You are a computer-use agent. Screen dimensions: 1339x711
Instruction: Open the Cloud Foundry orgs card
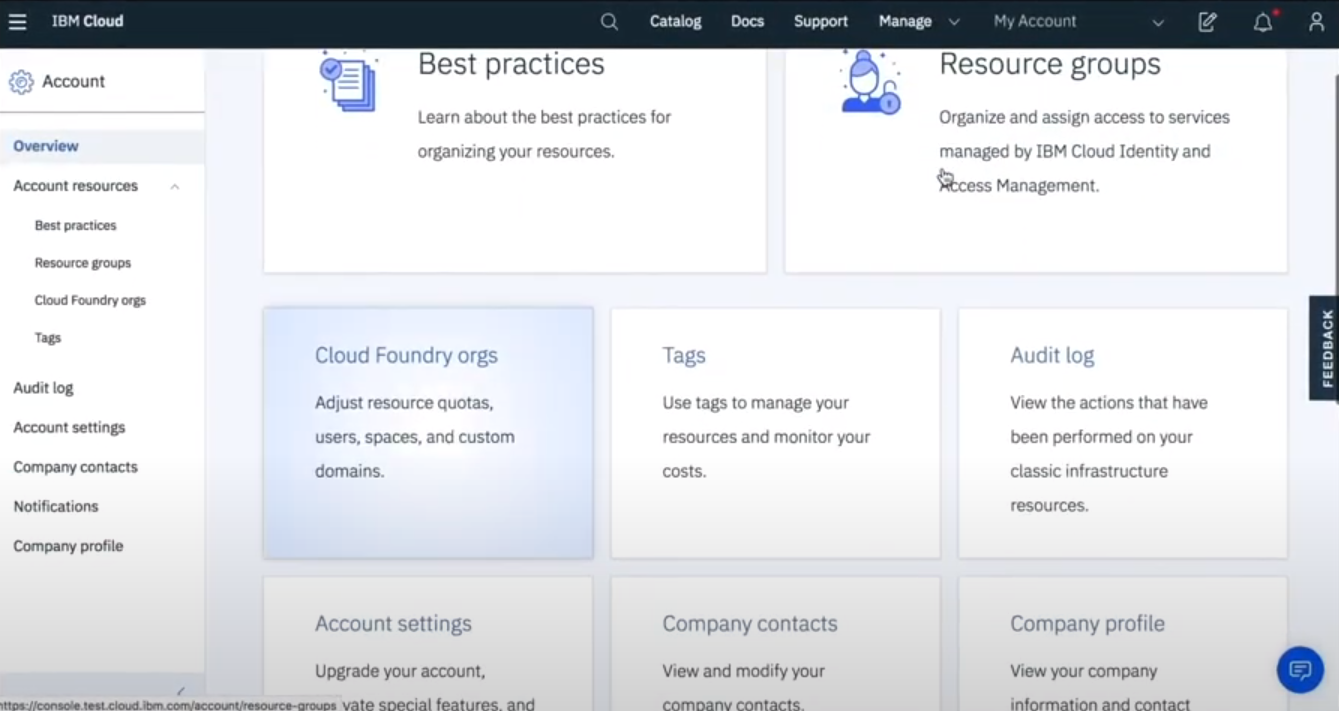point(428,433)
